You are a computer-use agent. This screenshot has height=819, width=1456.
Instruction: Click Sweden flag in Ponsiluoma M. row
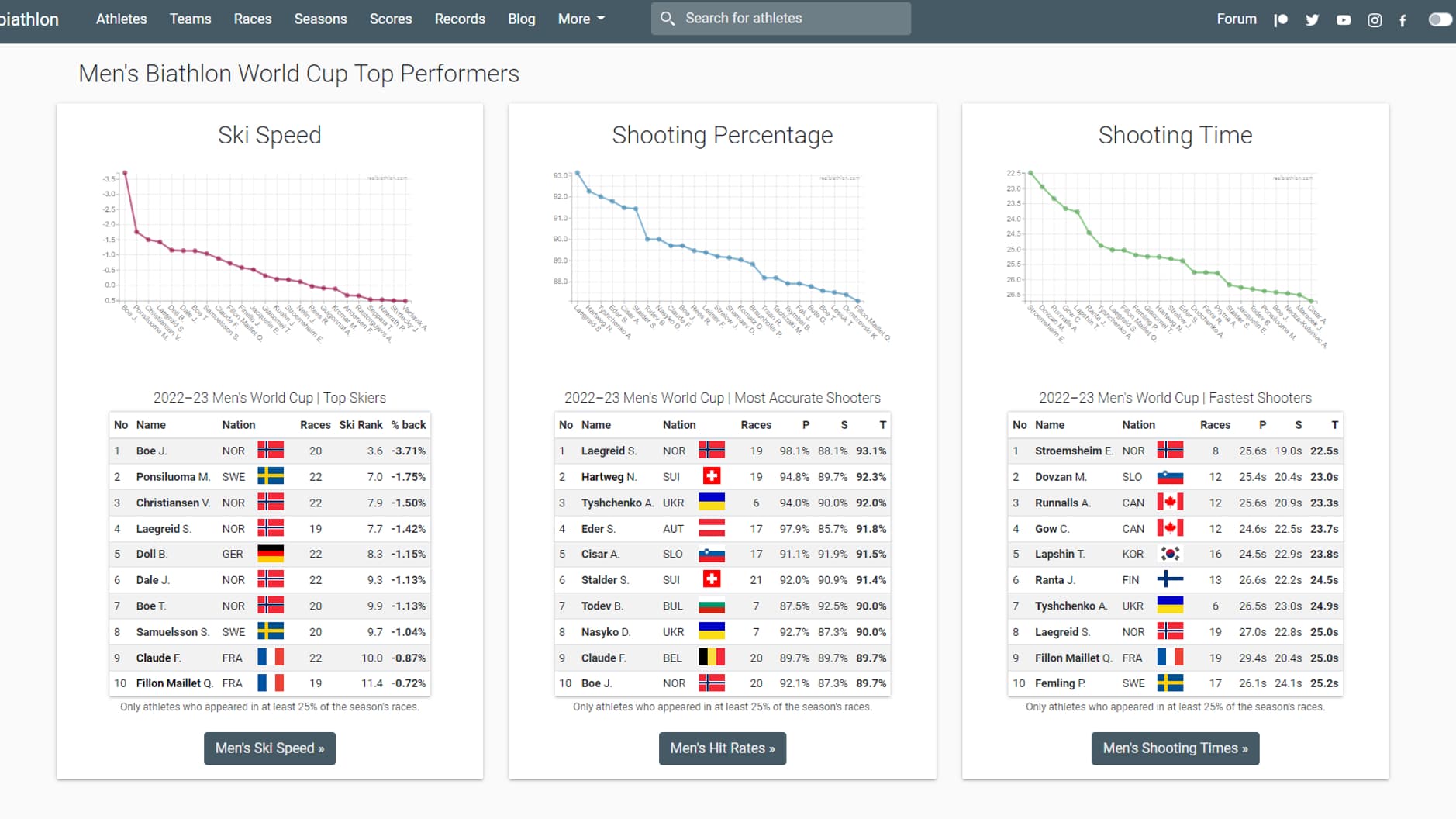tap(271, 476)
